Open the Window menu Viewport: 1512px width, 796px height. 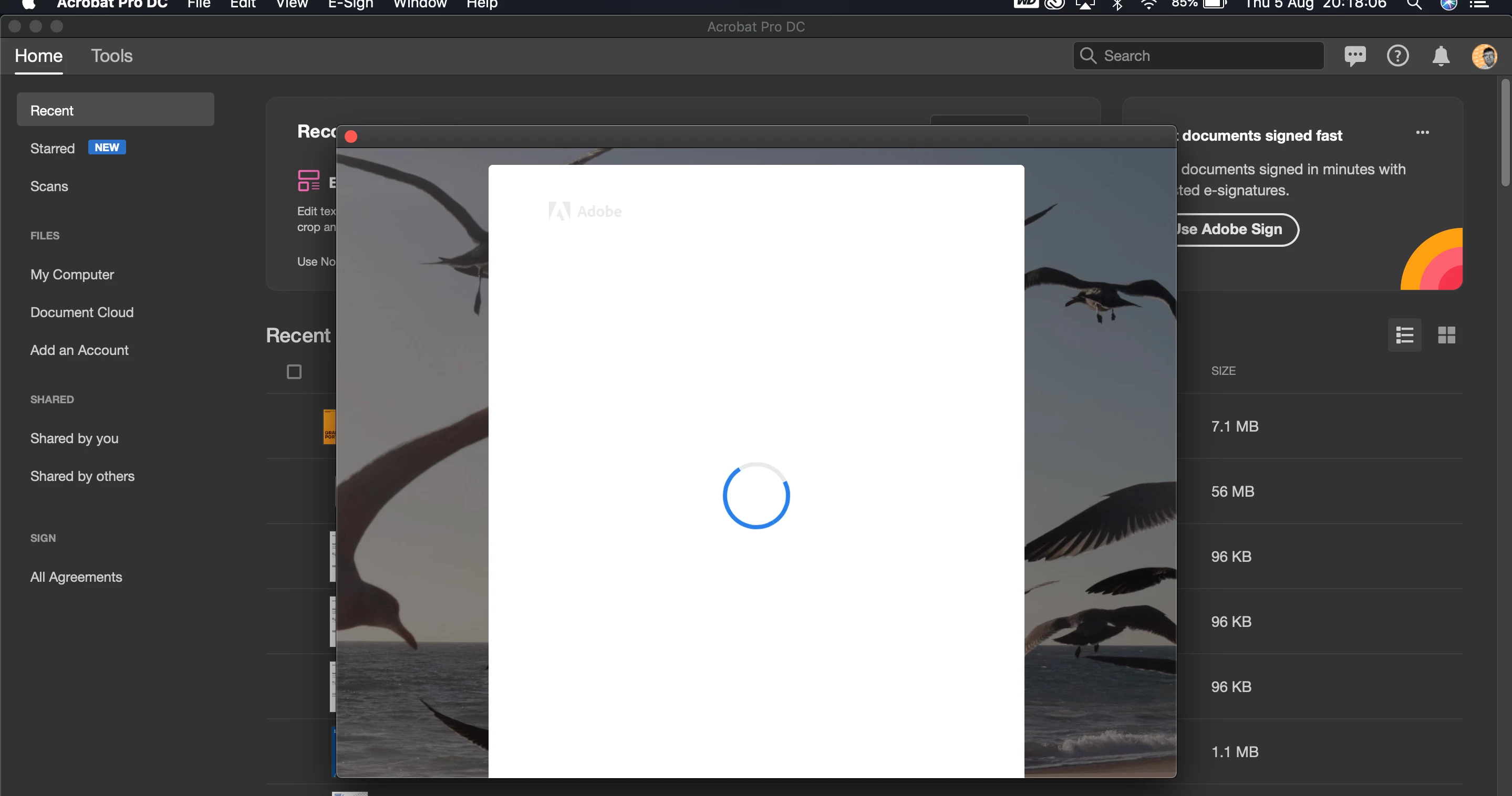point(420,4)
